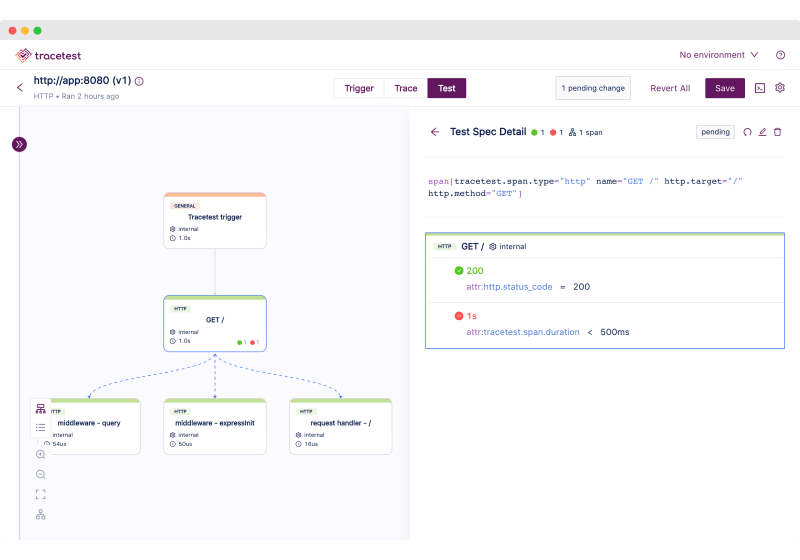Go back from Test Spec Detail
The width and height of the screenshot is (800, 560).
(x=435, y=132)
